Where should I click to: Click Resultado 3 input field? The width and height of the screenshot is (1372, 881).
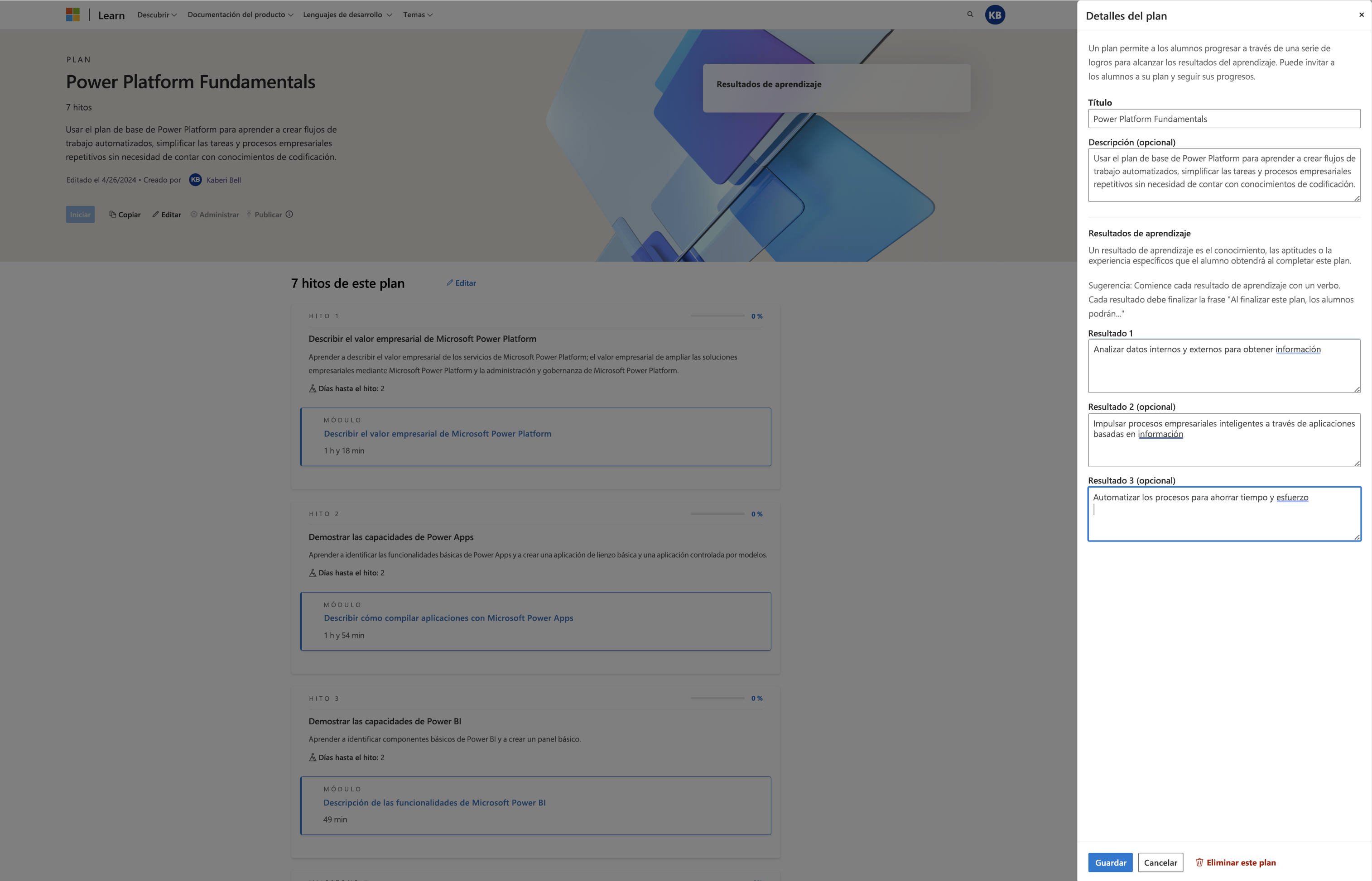pyautogui.click(x=1223, y=513)
